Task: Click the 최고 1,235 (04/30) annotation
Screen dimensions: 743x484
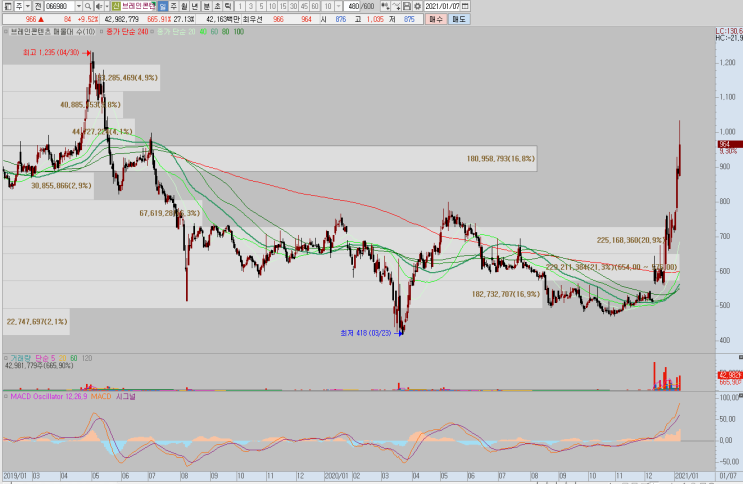Action: (51, 53)
